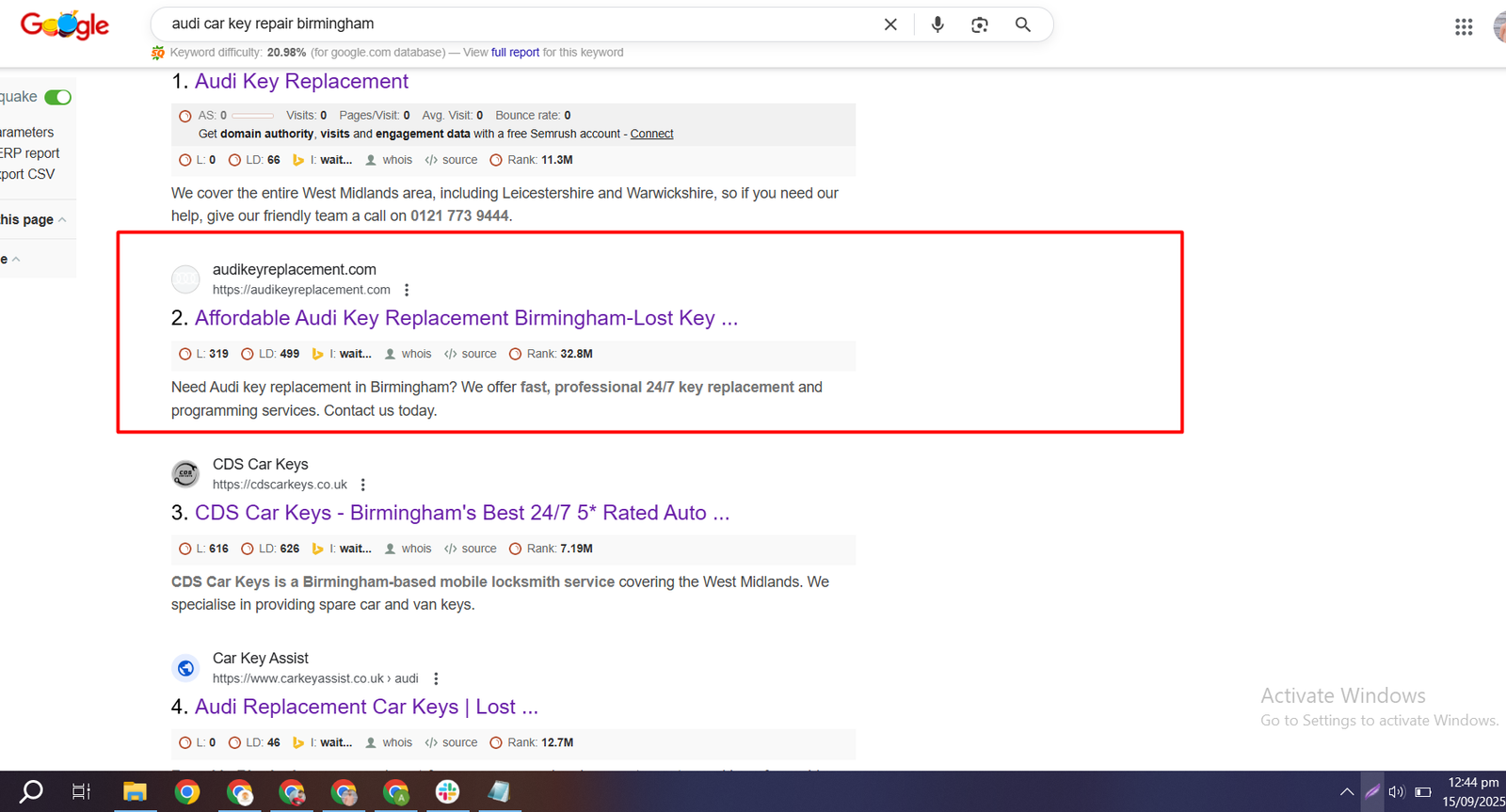Open three-dot menu for Car Key Assist result
This screenshot has height=812, width=1506.
tap(436, 678)
